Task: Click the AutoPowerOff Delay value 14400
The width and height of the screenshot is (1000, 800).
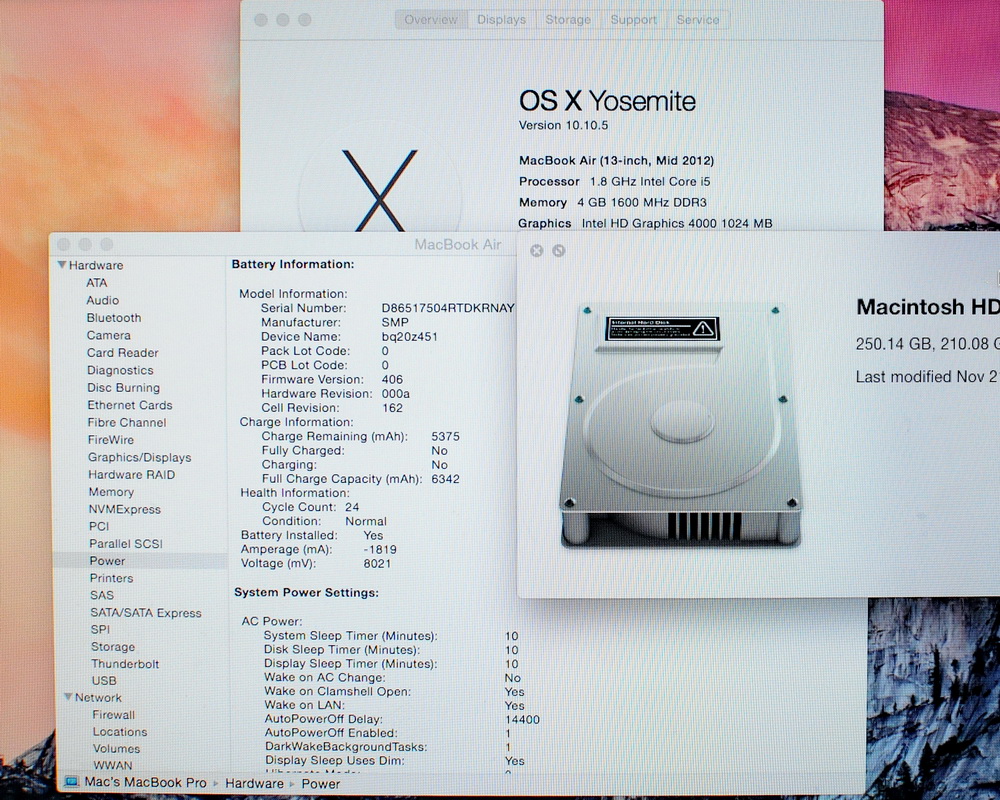Action: click(x=522, y=720)
